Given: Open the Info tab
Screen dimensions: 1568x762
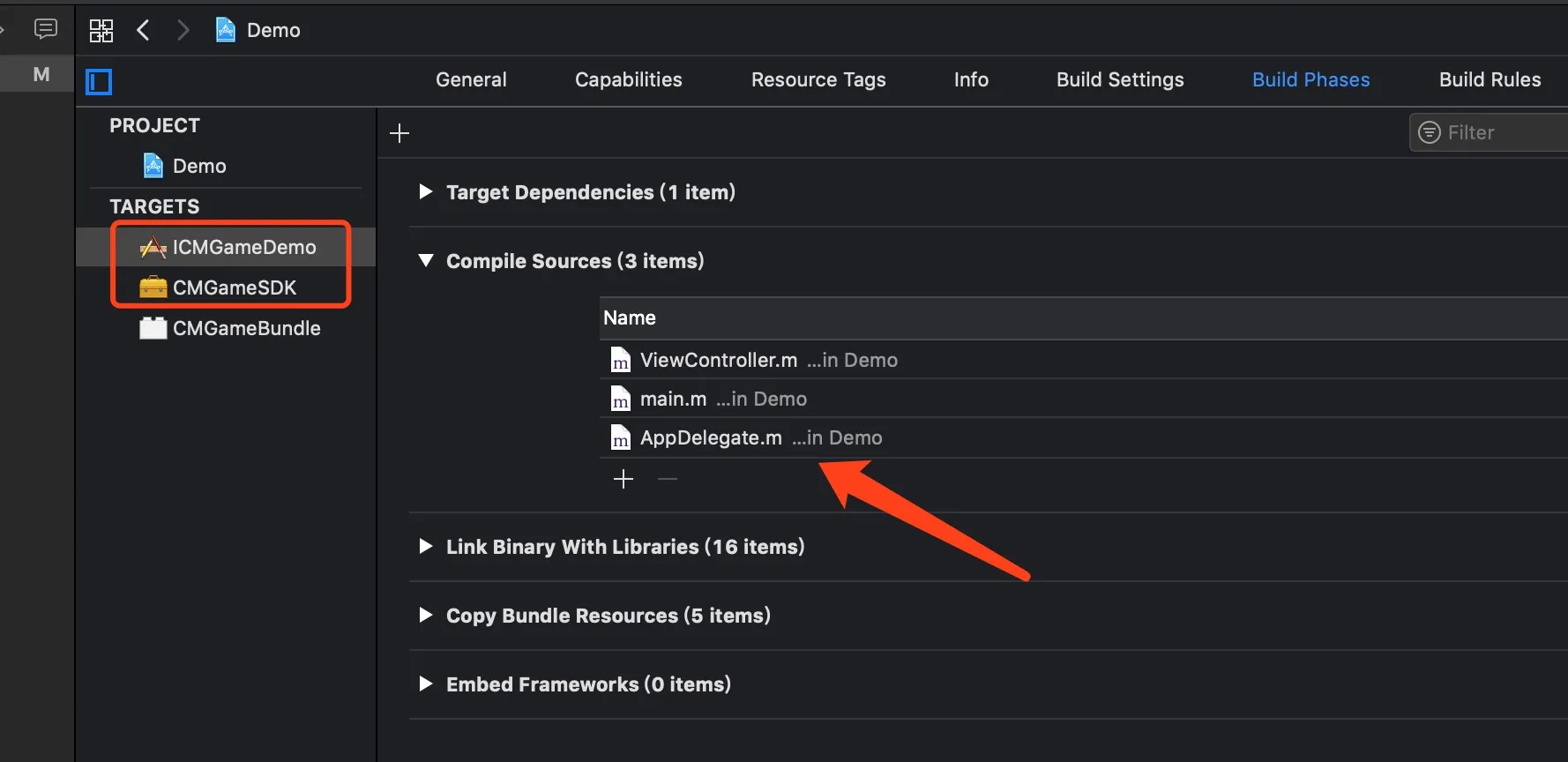Looking at the screenshot, I should pyautogui.click(x=971, y=79).
